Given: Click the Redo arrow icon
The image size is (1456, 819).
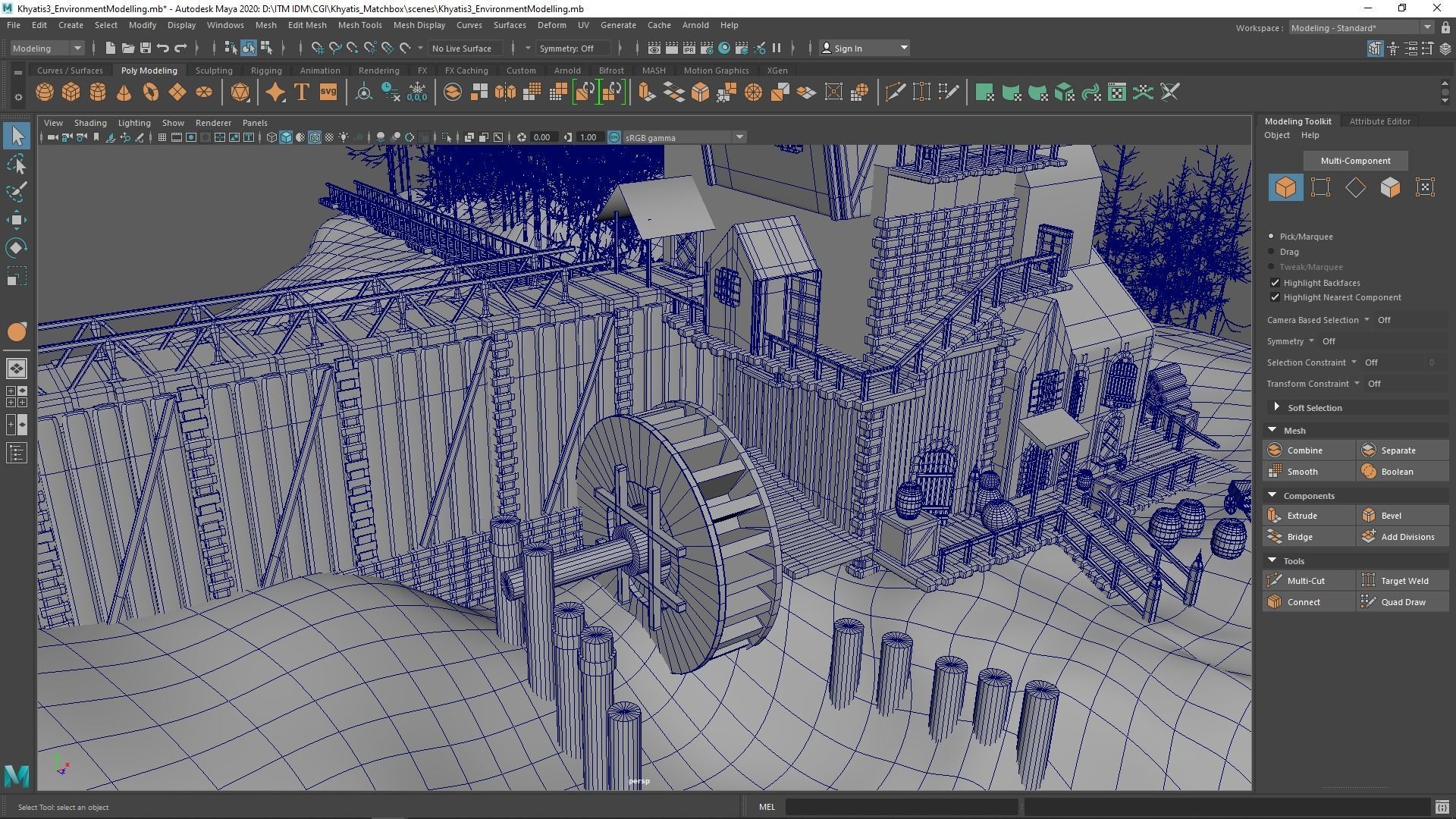Looking at the screenshot, I should pos(180,48).
